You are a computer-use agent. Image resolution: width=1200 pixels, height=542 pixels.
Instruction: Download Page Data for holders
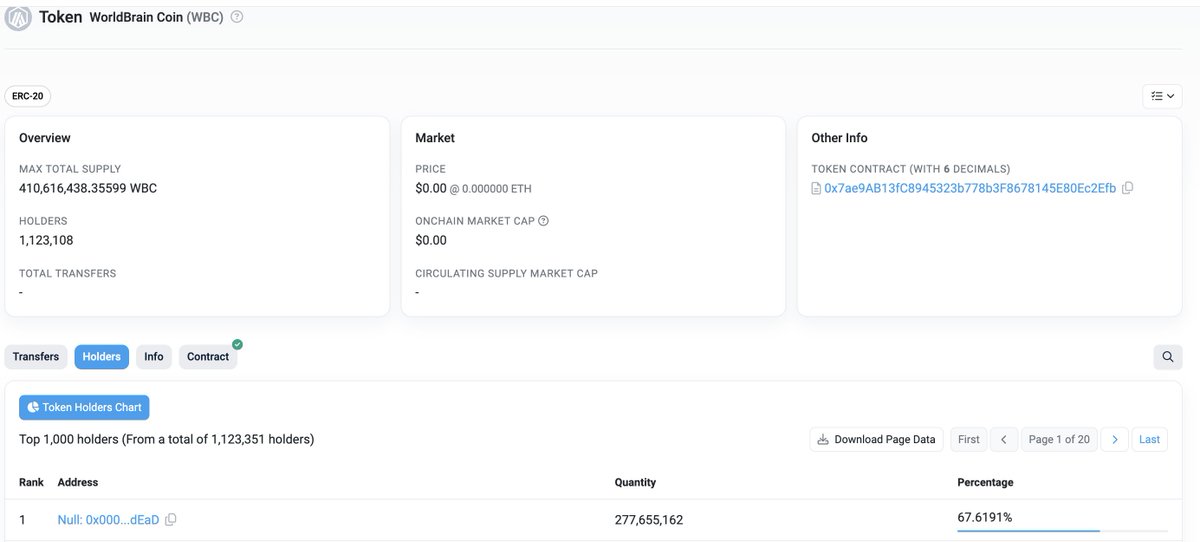pos(876,439)
